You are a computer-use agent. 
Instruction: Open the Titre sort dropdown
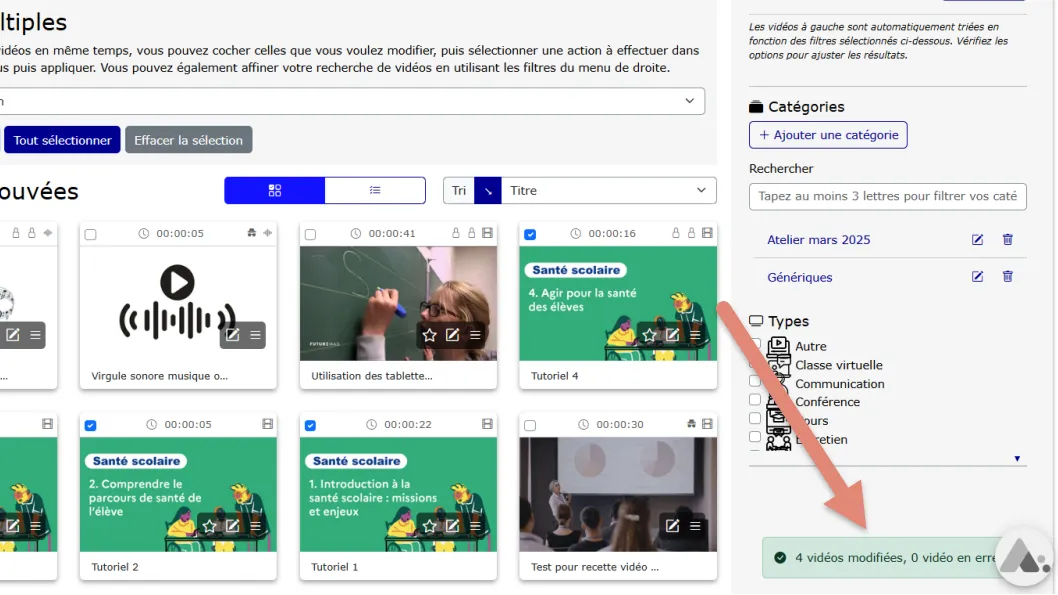[609, 190]
